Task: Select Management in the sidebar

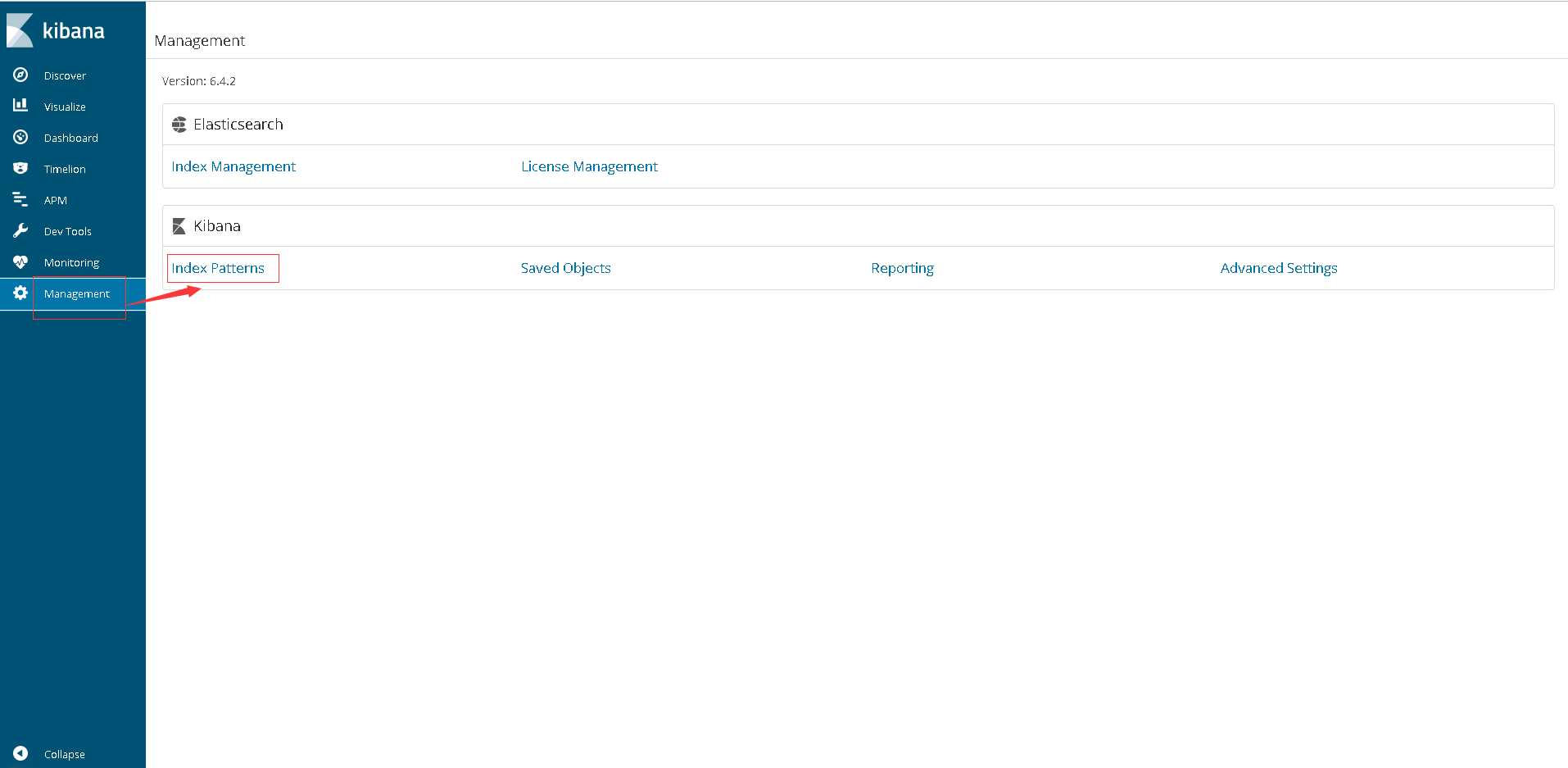Action: (76, 293)
